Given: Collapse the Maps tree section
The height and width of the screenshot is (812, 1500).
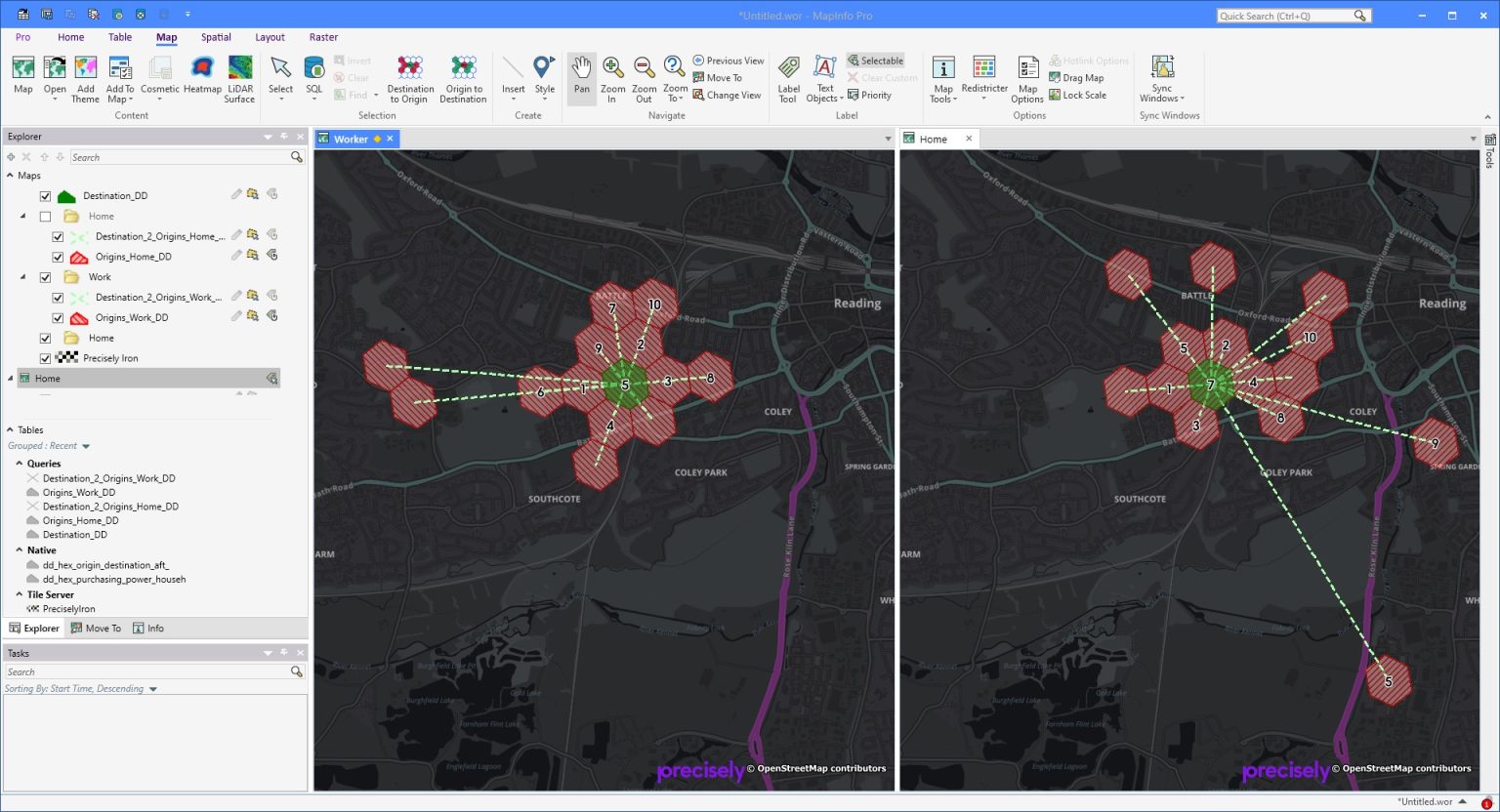Looking at the screenshot, I should pos(11,176).
